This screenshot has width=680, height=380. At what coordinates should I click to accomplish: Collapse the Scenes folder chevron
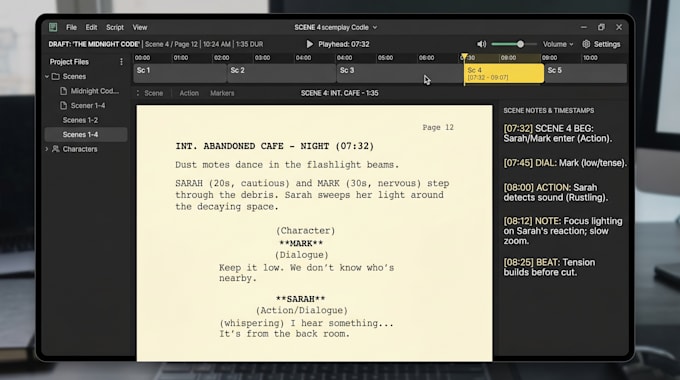pos(47,76)
